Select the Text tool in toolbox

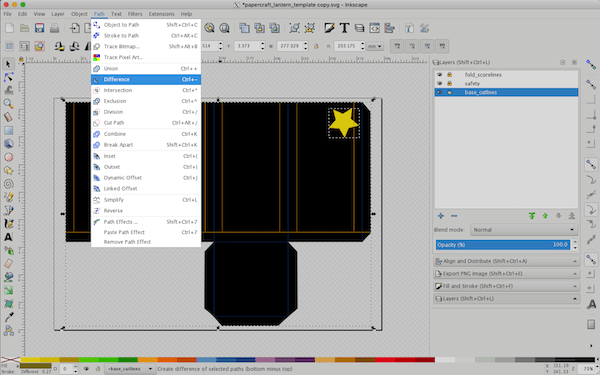pyautogui.click(x=8, y=237)
